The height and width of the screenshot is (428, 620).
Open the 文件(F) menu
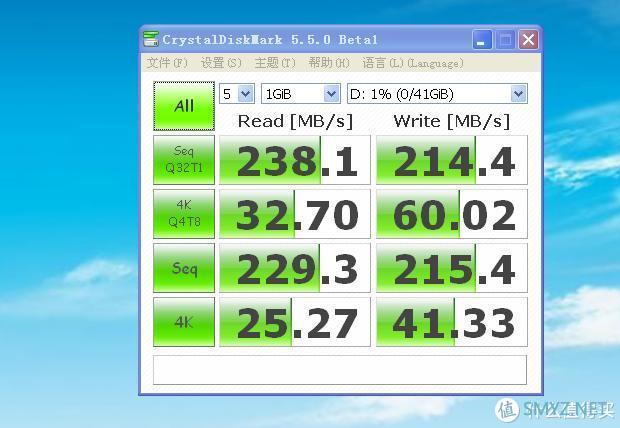point(167,63)
